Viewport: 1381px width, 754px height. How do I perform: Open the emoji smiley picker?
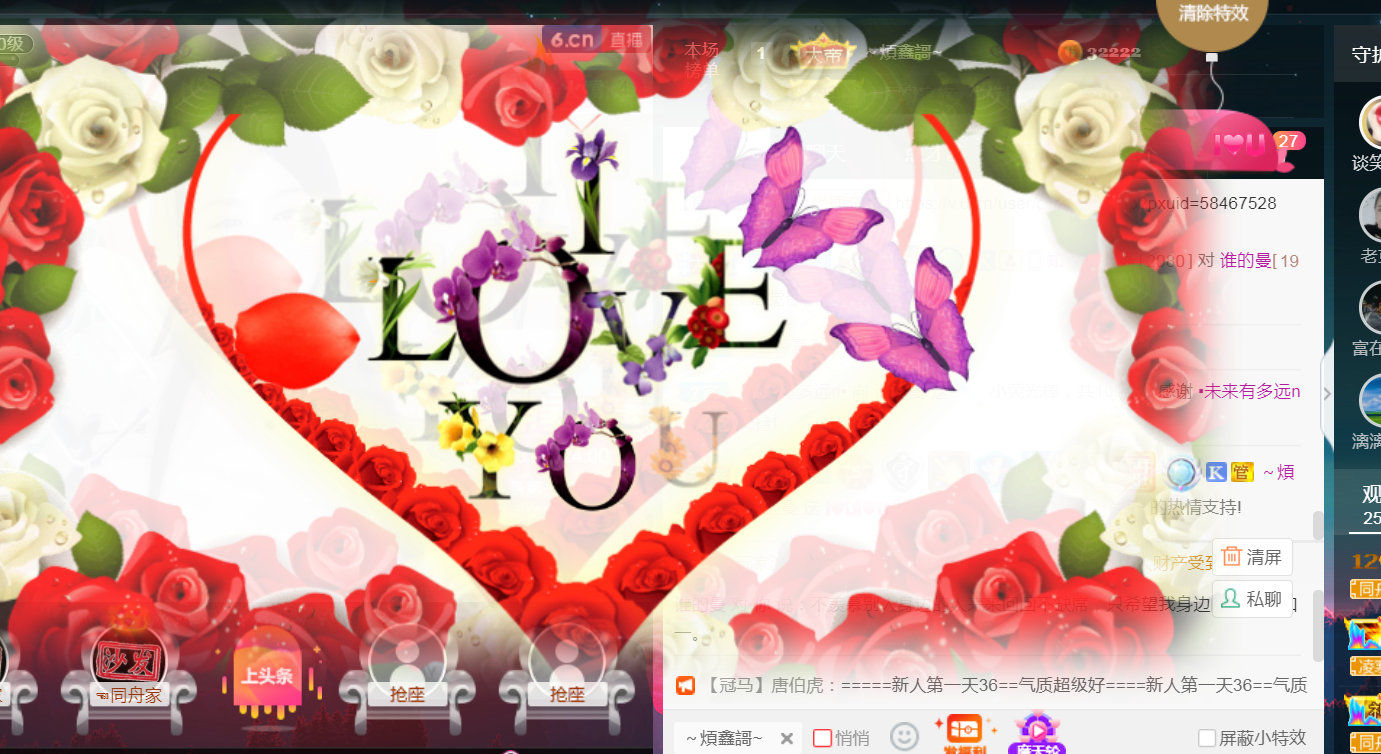click(x=904, y=737)
